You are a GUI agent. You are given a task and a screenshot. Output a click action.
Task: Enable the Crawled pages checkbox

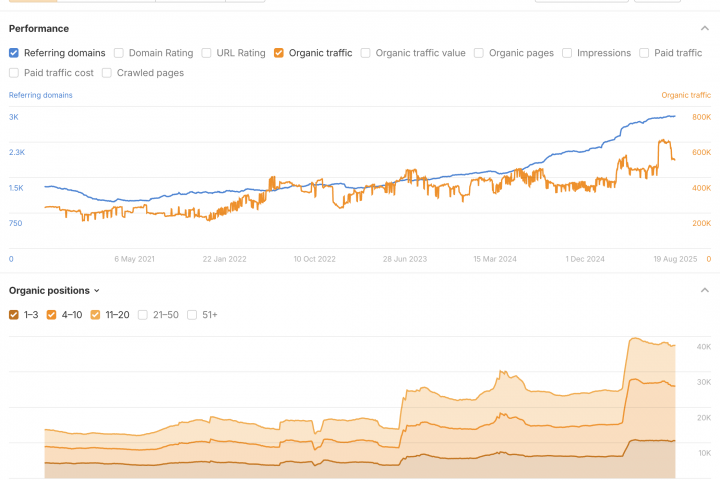[107, 73]
